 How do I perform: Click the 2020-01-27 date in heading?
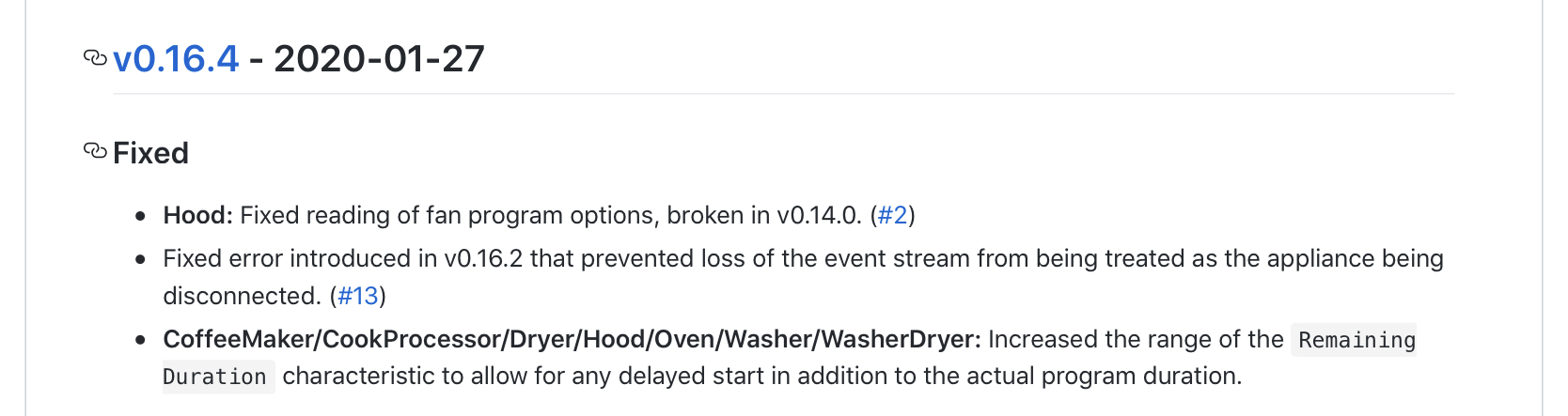tap(379, 58)
